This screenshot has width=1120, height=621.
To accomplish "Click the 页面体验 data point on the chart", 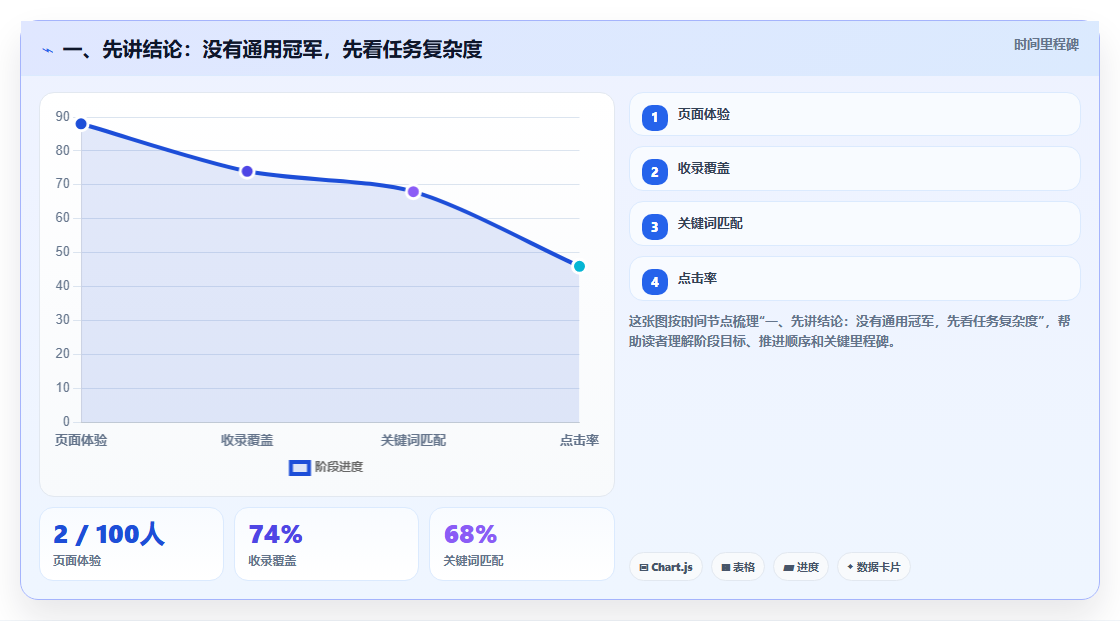I will (x=81, y=124).
